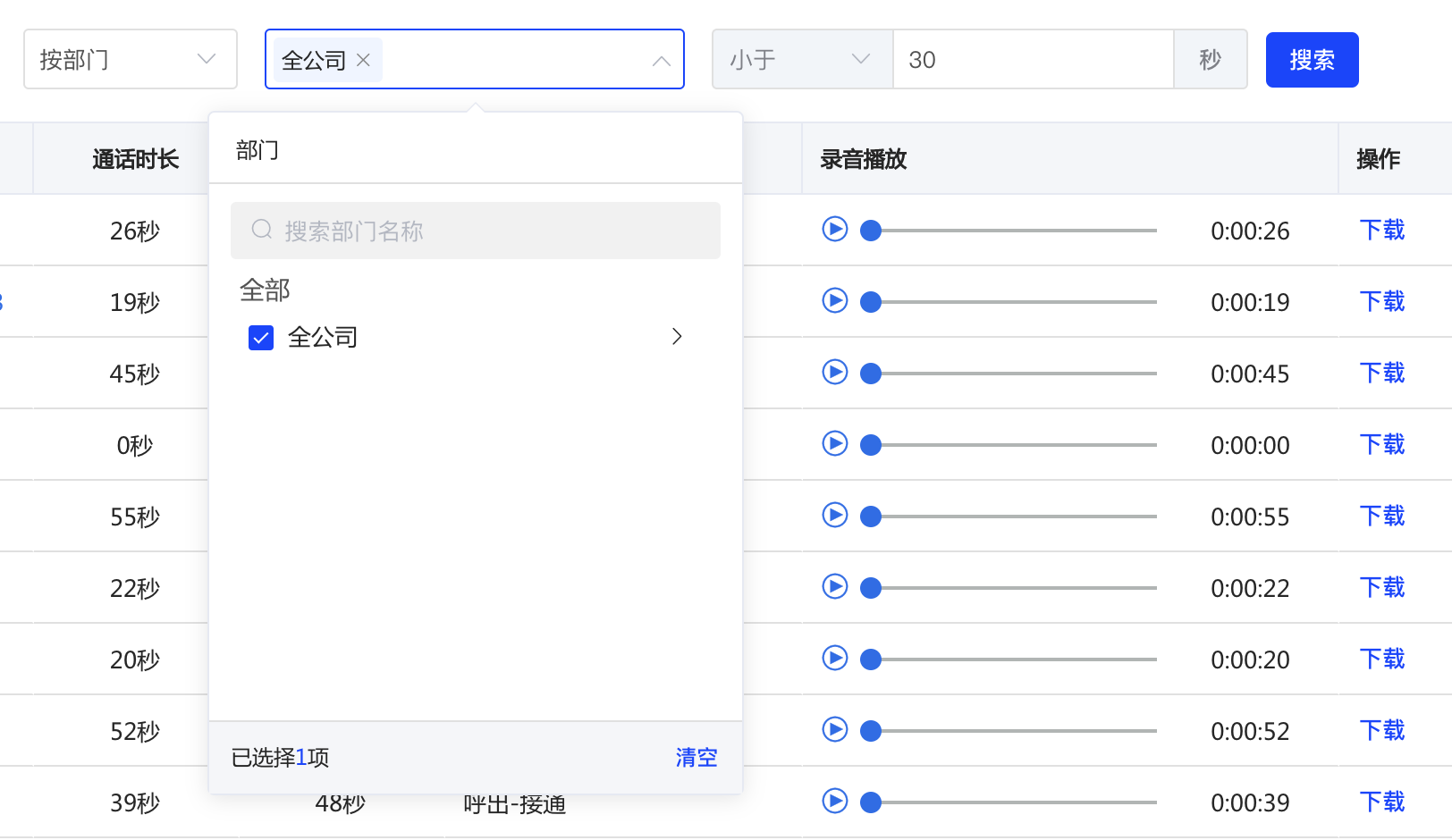Collapse the department selector with up arrow
The height and width of the screenshot is (840, 1452).
click(x=662, y=61)
